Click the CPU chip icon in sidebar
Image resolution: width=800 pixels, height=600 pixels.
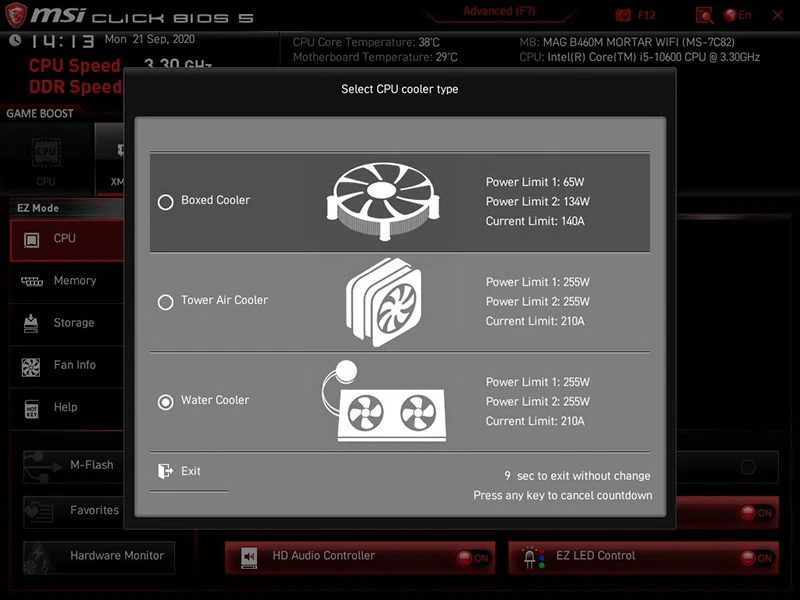tap(32, 239)
